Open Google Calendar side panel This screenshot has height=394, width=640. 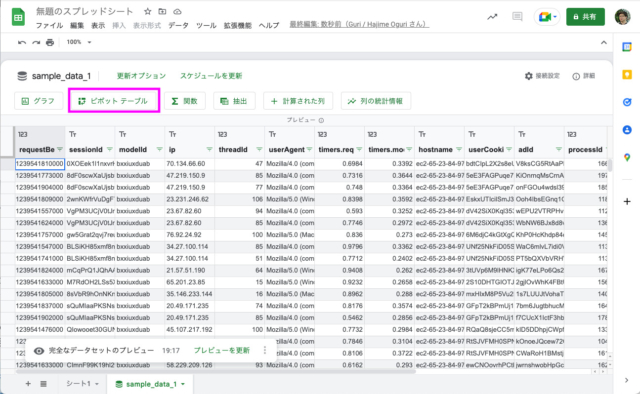click(x=627, y=47)
